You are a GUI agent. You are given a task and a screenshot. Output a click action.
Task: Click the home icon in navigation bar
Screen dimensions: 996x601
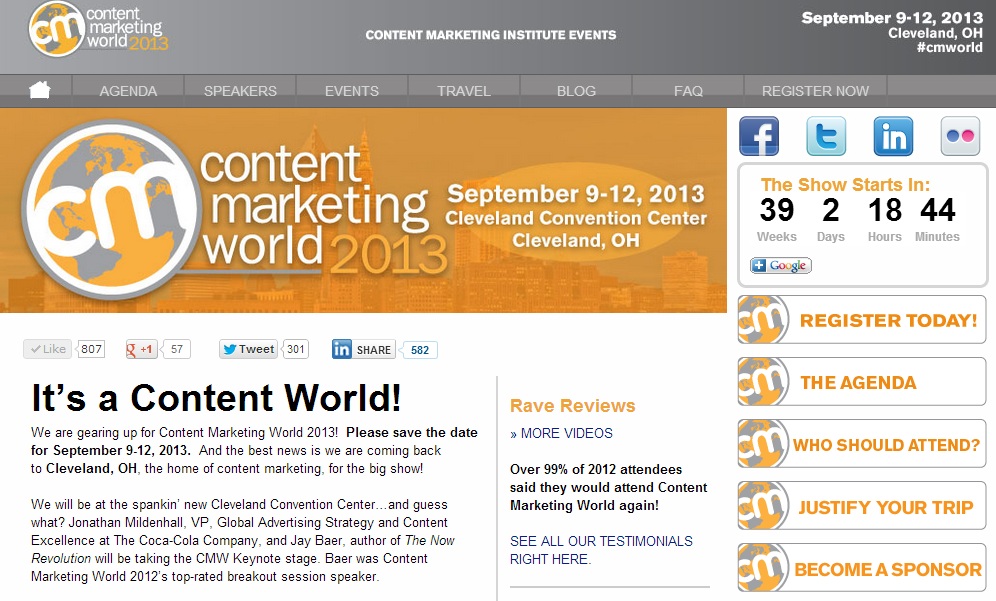(x=39, y=90)
